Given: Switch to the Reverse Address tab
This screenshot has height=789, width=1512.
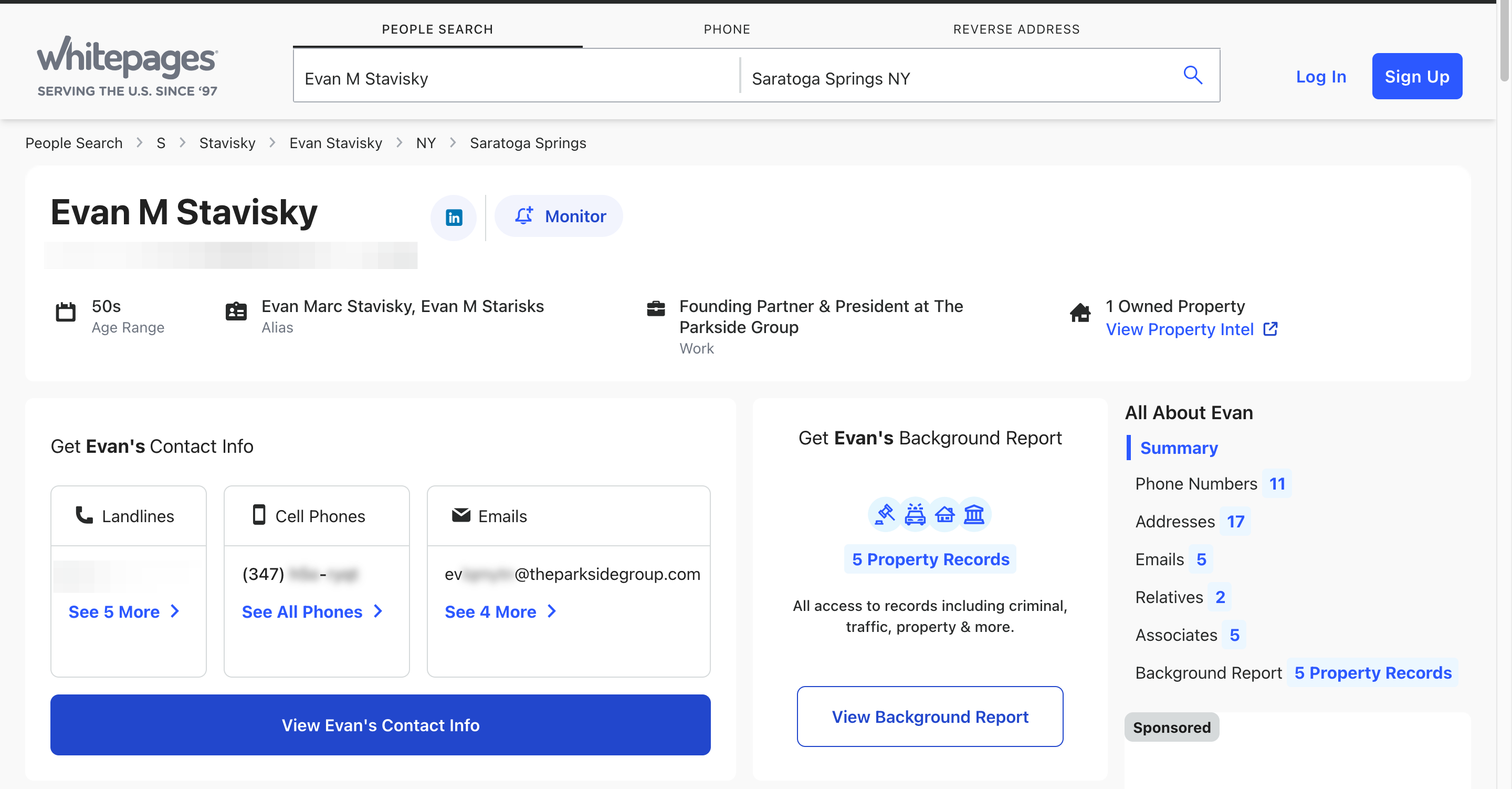Looking at the screenshot, I should coord(1016,29).
